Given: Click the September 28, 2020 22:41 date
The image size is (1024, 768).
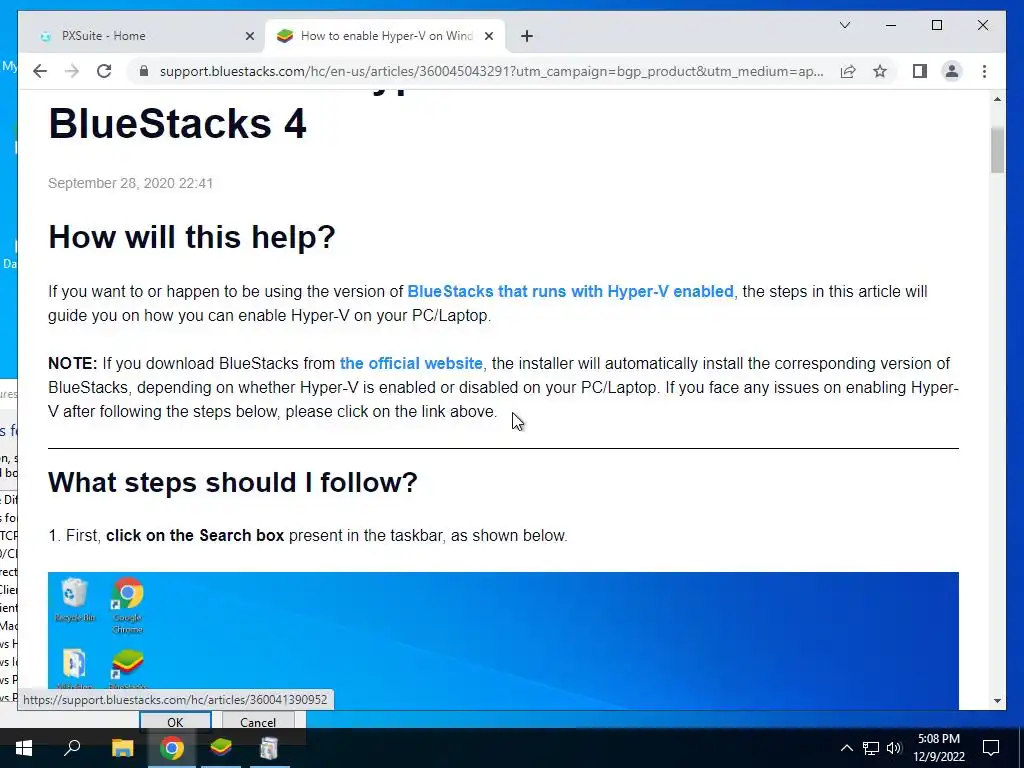Looking at the screenshot, I should 131,184.
